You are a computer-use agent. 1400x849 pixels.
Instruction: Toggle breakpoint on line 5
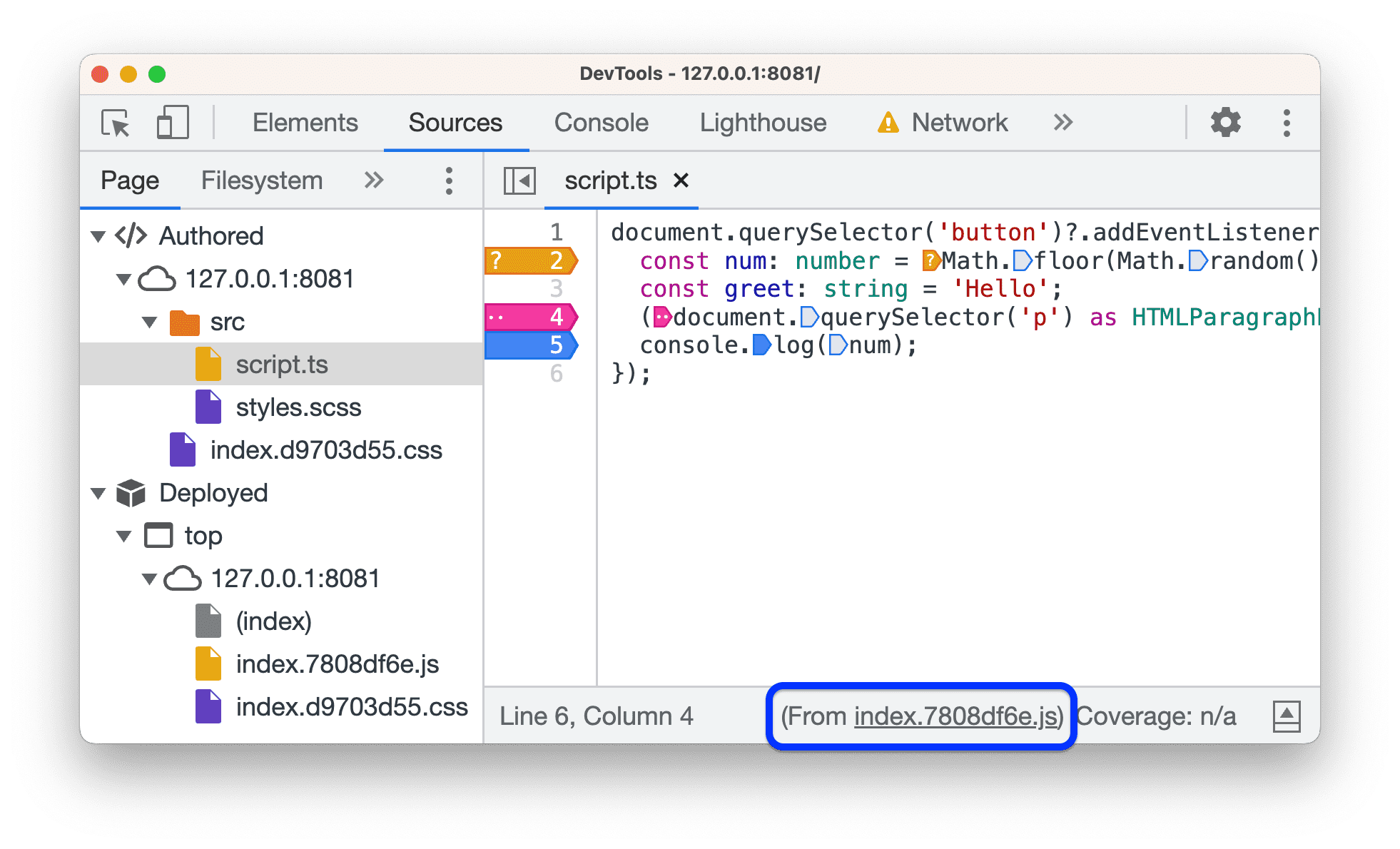552,345
